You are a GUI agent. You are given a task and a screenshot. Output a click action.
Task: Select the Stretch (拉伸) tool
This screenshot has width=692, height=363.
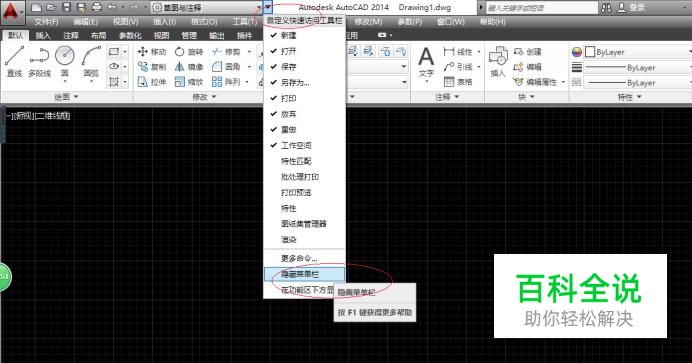click(152, 82)
